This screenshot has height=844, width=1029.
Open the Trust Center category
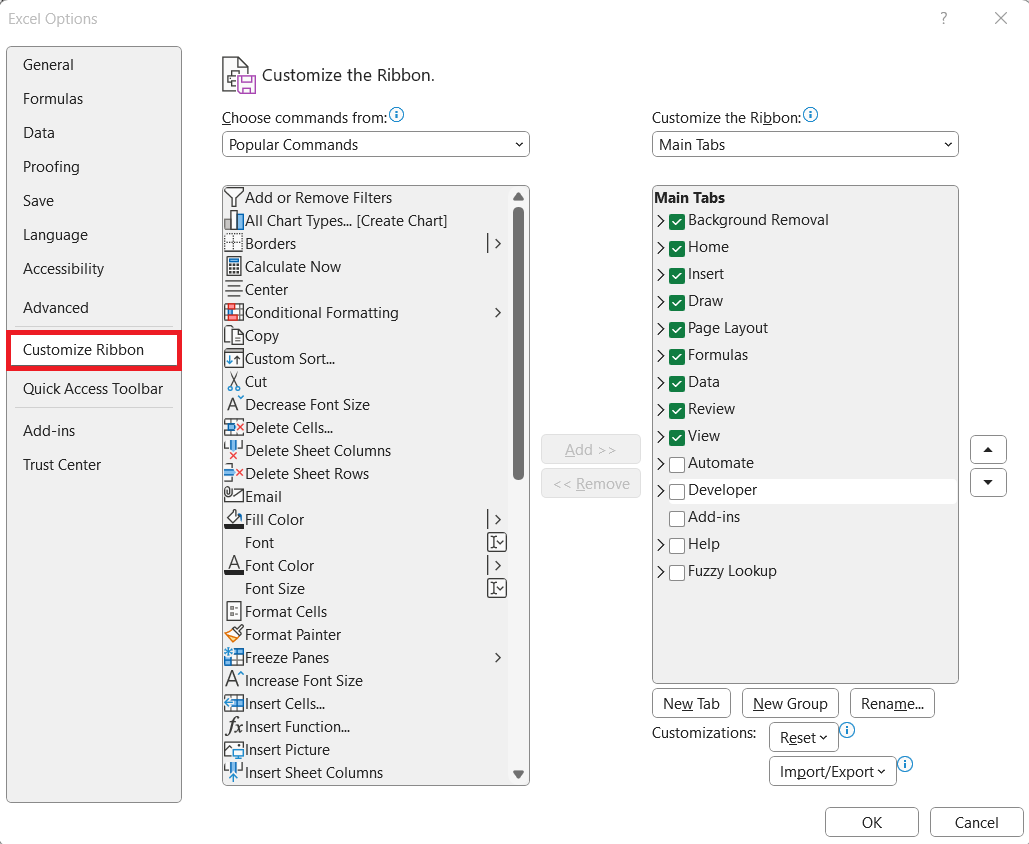pyautogui.click(x=94, y=465)
